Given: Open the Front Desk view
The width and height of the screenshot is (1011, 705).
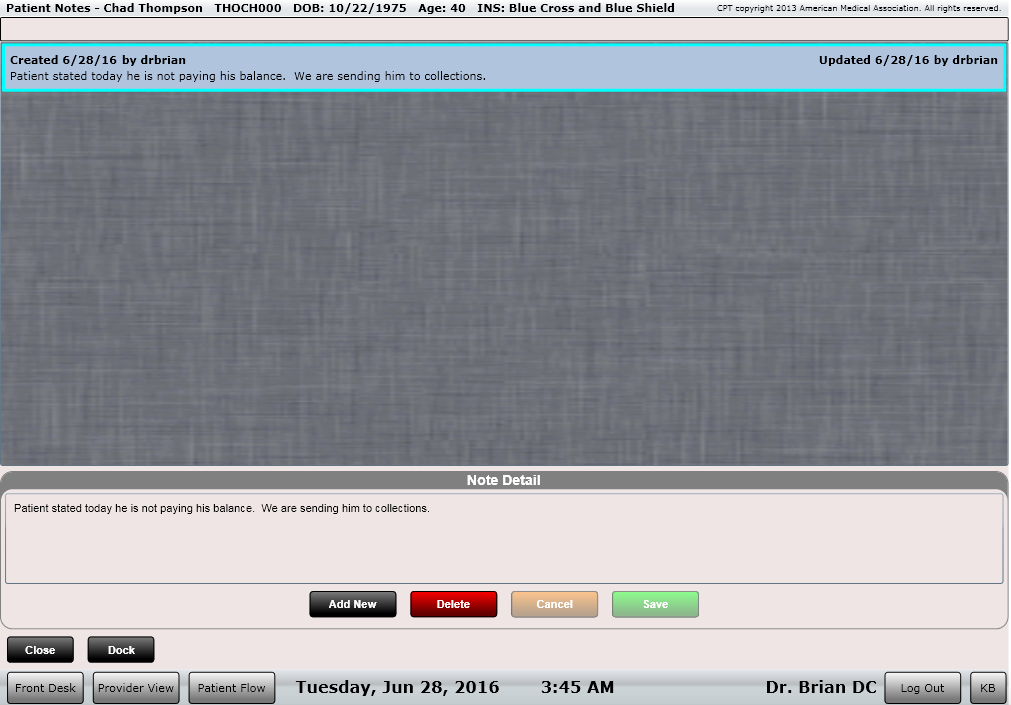Looking at the screenshot, I should coord(45,687).
